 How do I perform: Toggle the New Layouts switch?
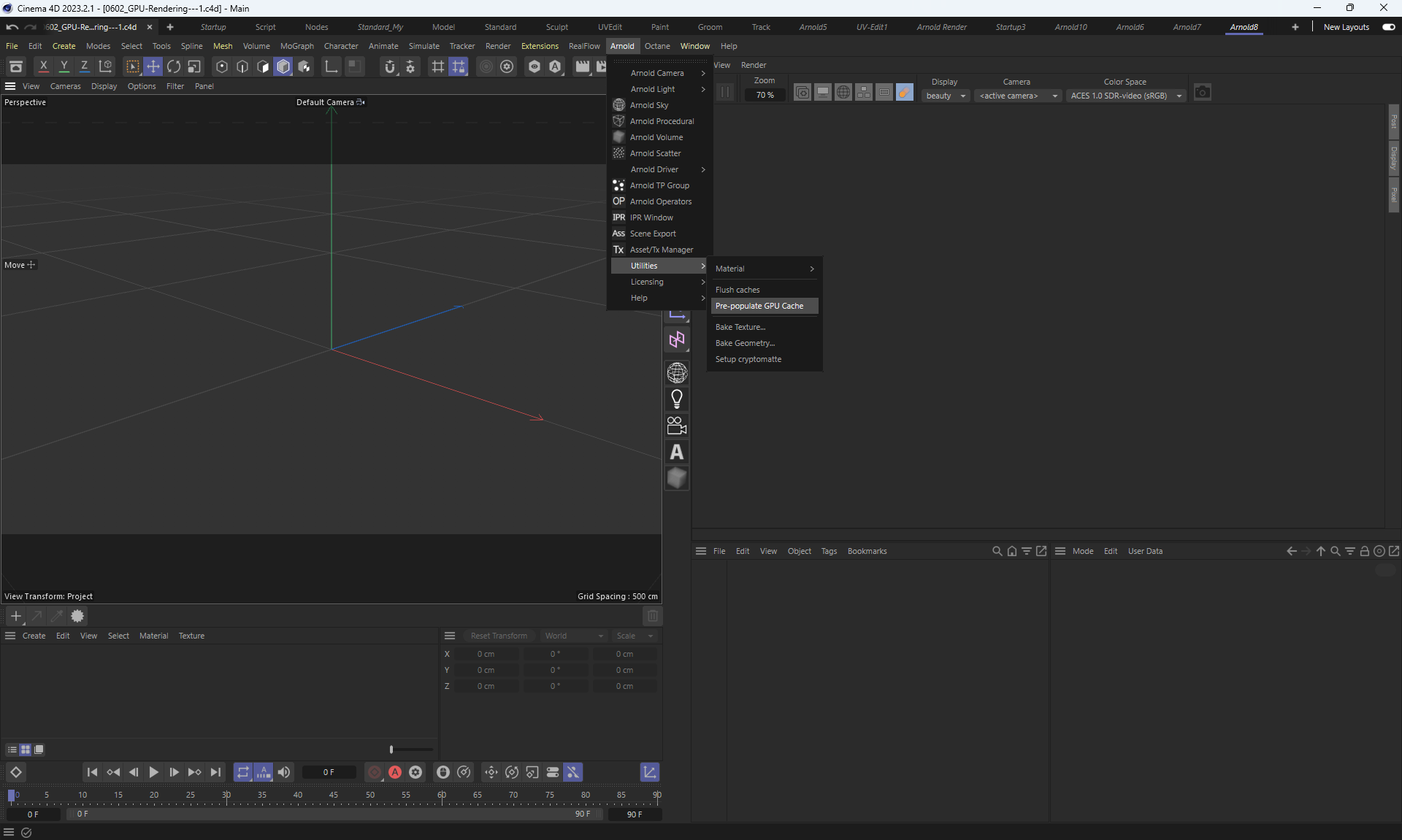[x=1388, y=27]
